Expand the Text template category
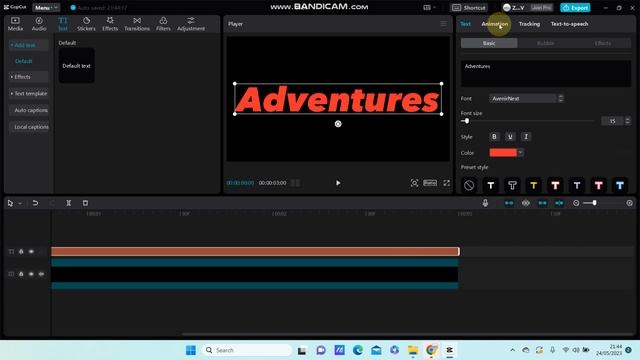Screen dimensions: 640x360 click(29, 93)
